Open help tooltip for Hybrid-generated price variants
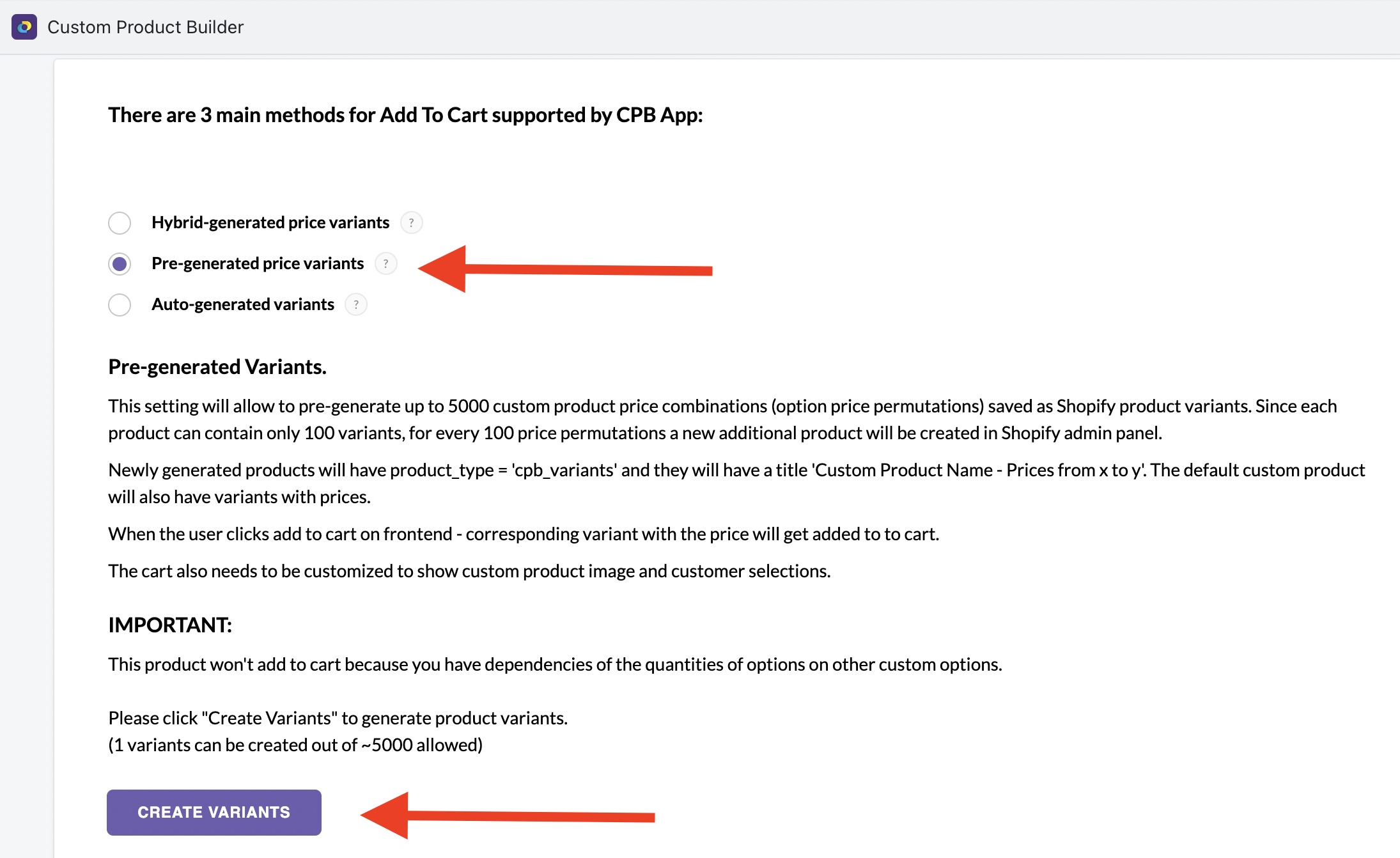 411,222
